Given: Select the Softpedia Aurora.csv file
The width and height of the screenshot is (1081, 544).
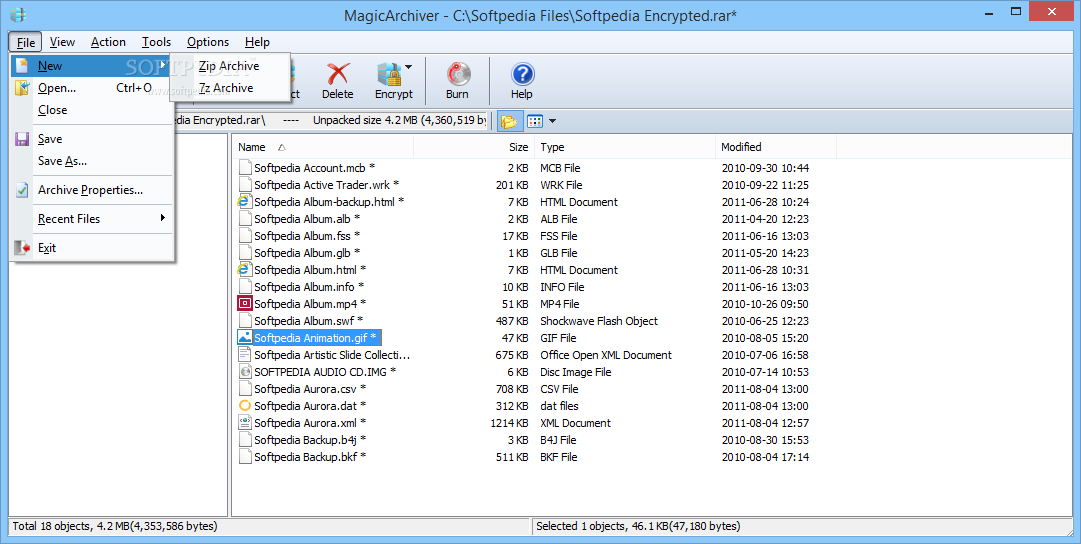Looking at the screenshot, I should [x=310, y=389].
